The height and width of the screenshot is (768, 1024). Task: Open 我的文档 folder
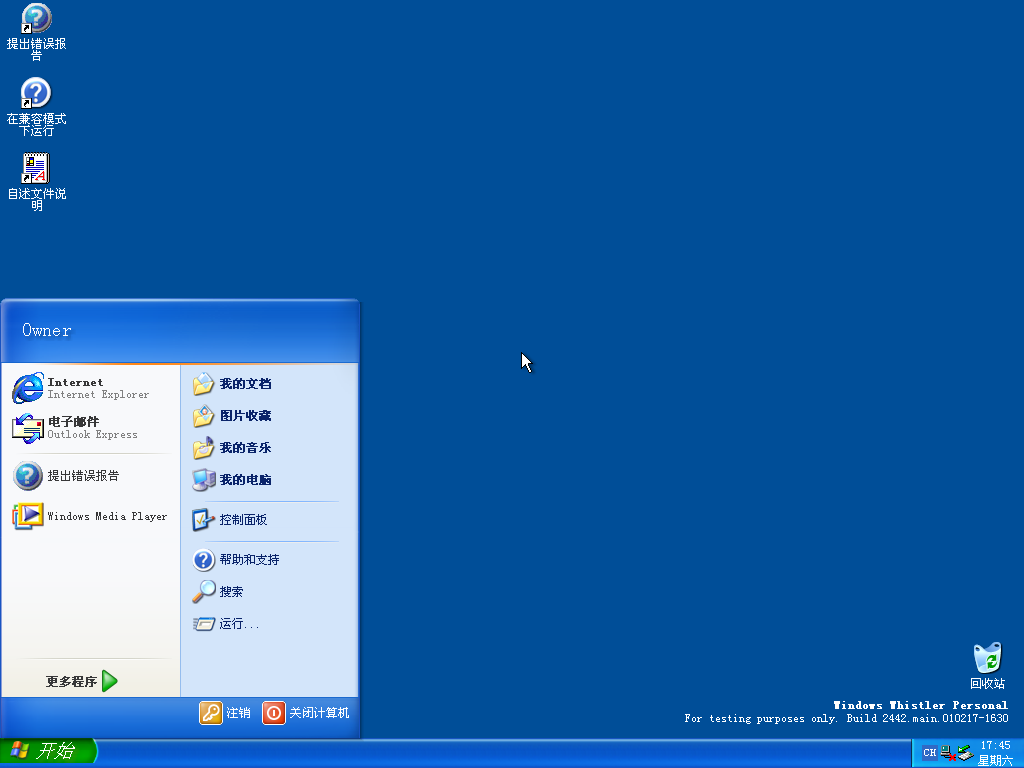click(269, 384)
